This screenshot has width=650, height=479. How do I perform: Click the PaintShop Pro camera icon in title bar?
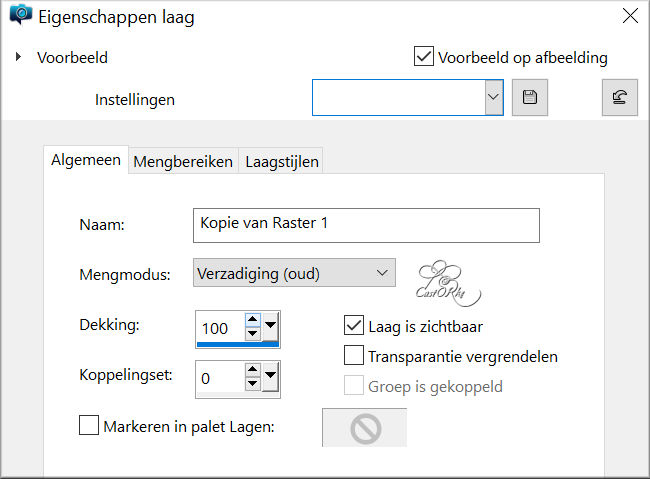[x=21, y=15]
